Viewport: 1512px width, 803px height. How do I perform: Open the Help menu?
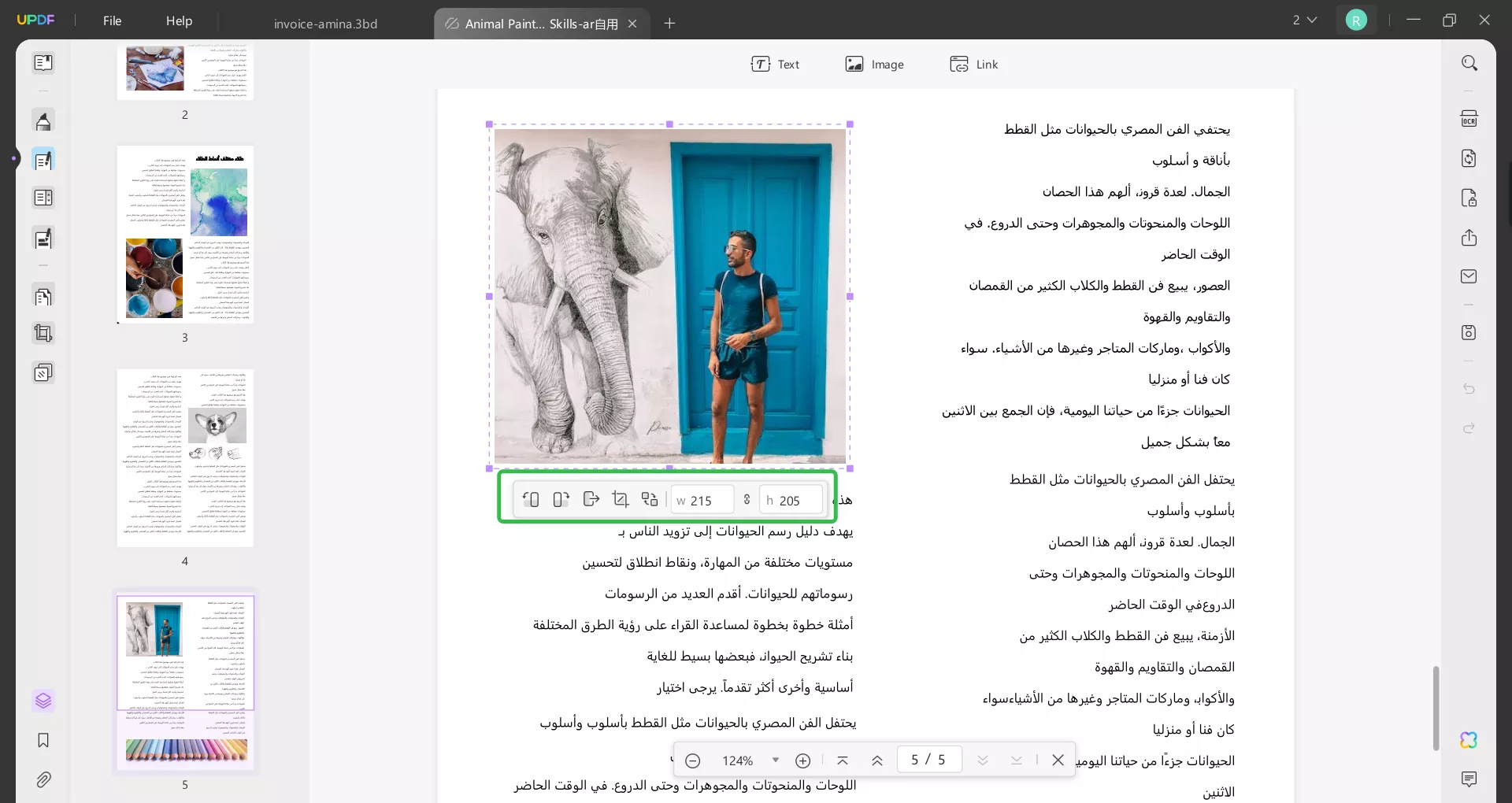tap(179, 20)
